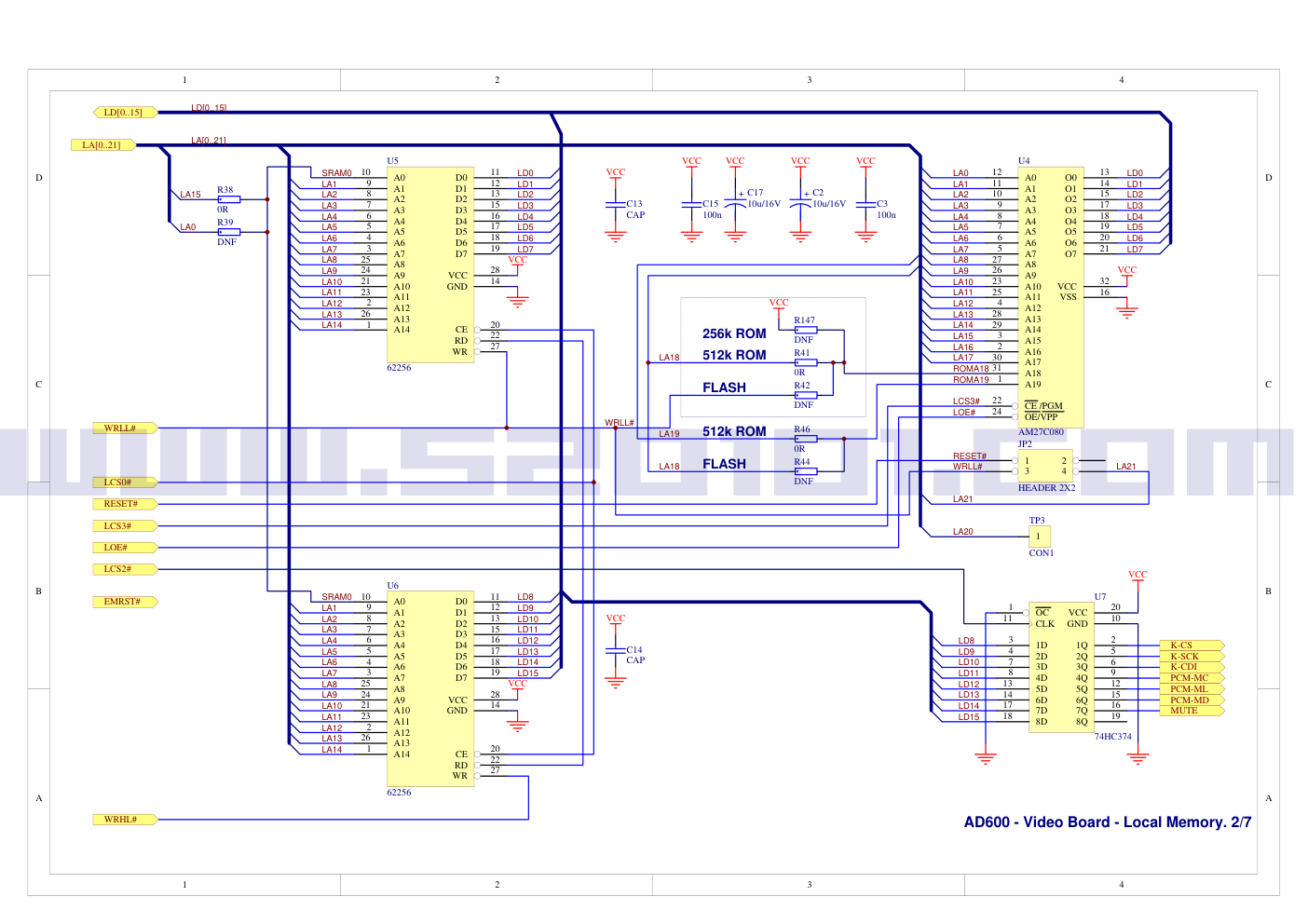Select the 62256 label under U5
Image resolution: width=1308 pixels, height=924 pixels.
(x=399, y=368)
